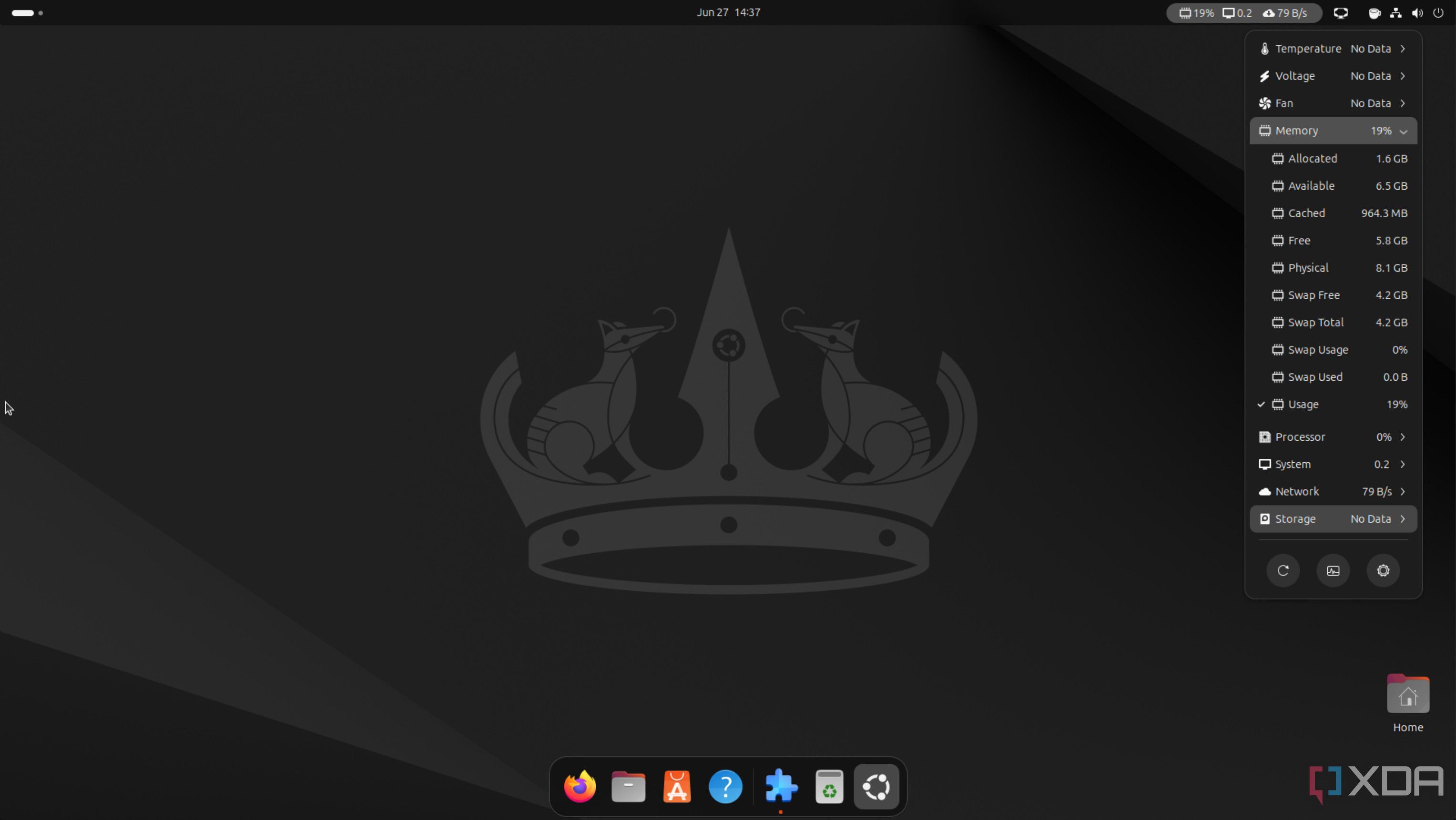This screenshot has height=820, width=1456.
Task: Open Vitals preferences gear button
Action: point(1383,571)
